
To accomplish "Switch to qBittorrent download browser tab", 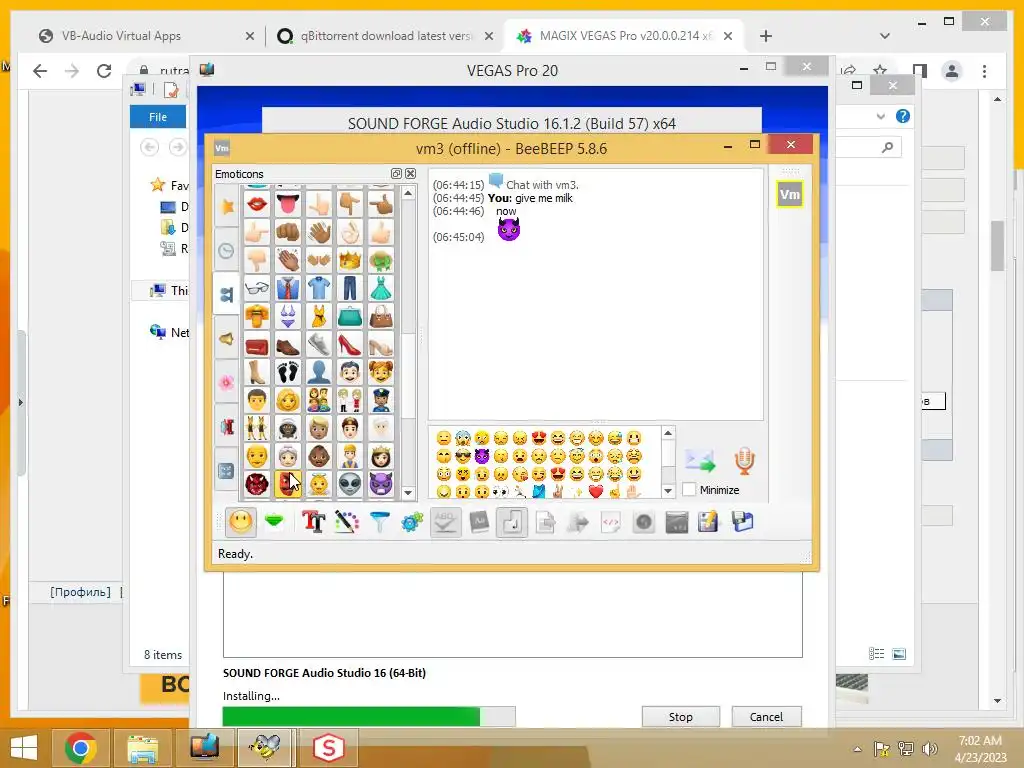I will click(x=385, y=36).
